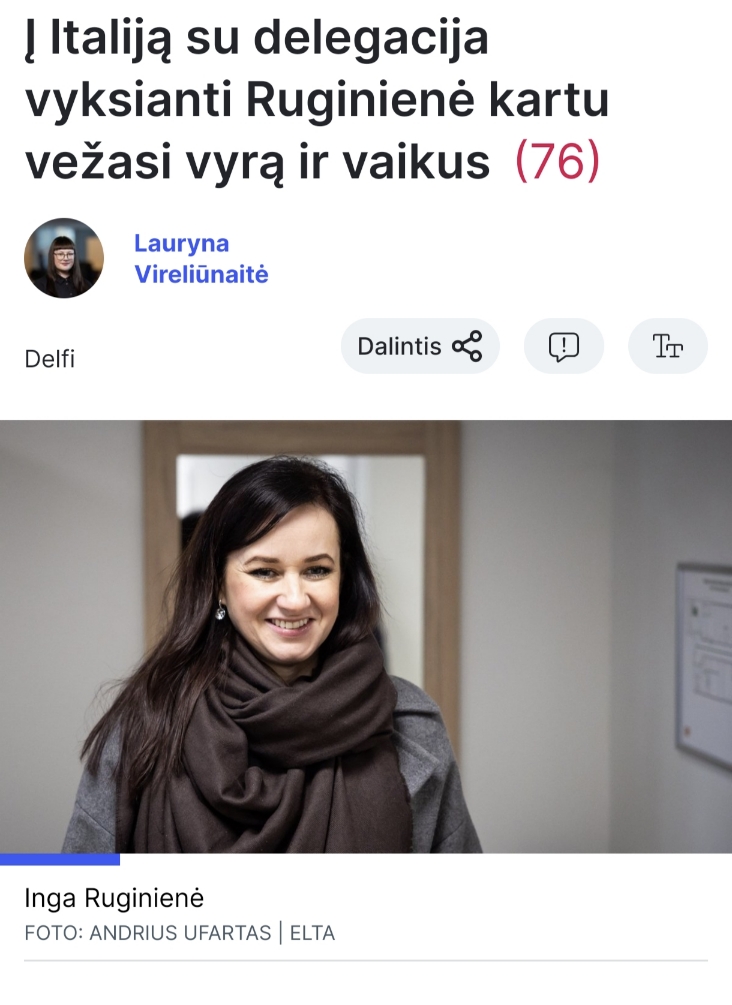Click the blue gallery progress indicator bar
The height and width of the screenshot is (1005, 732).
(x=60, y=860)
